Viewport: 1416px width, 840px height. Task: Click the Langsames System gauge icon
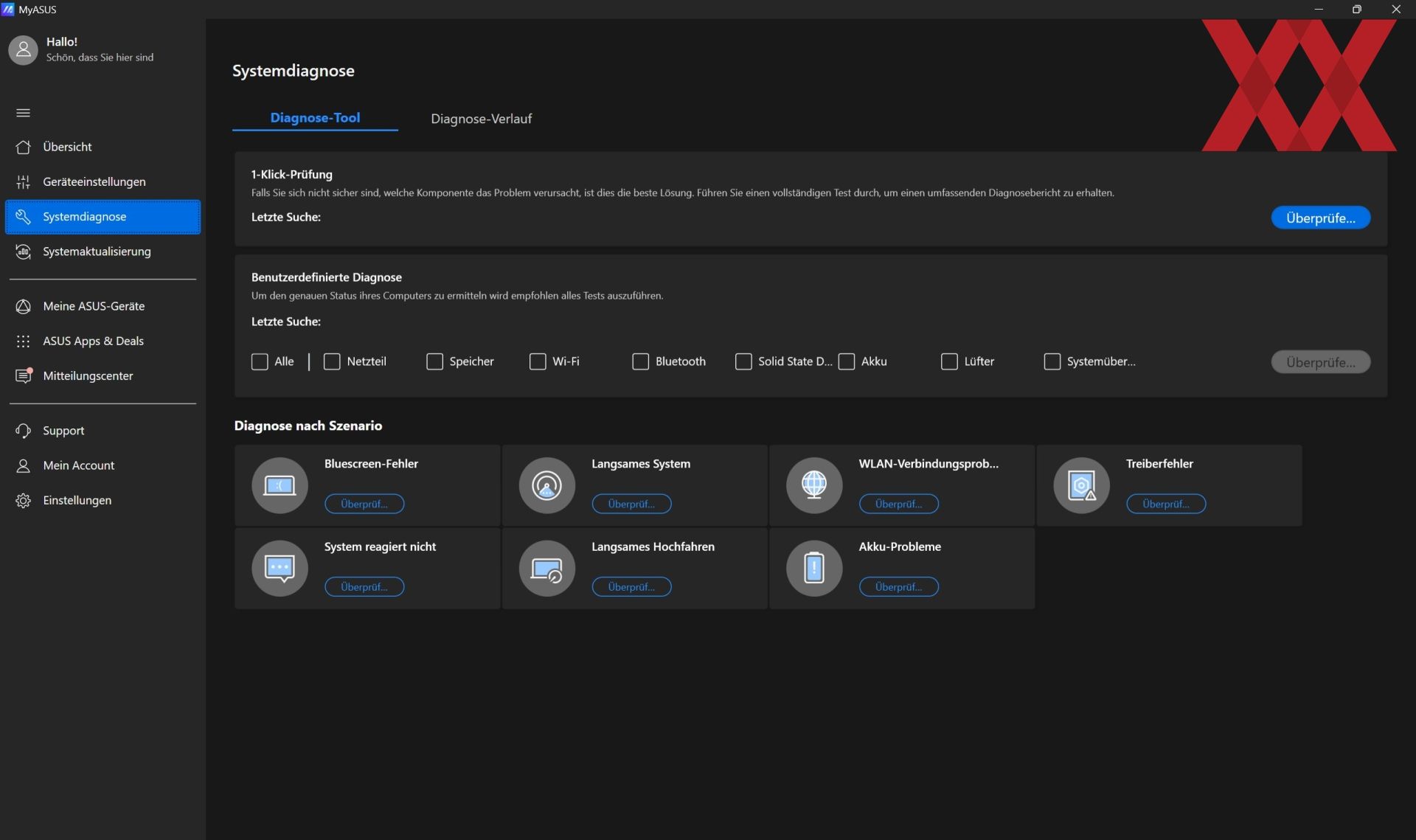tap(546, 485)
